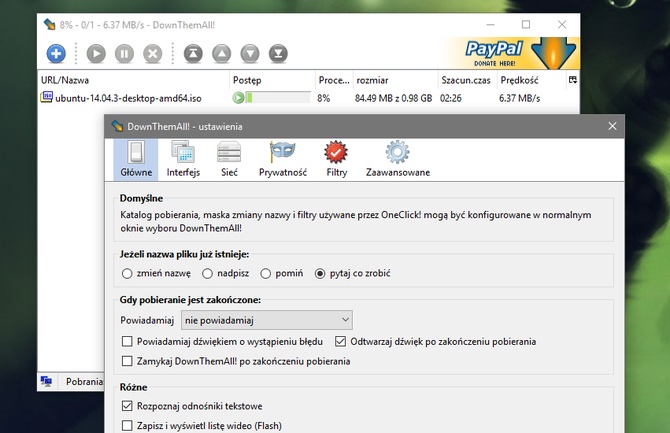This screenshot has width=670, height=433.
Task: Click Pobrania label in the status bar
Action: click(84, 381)
